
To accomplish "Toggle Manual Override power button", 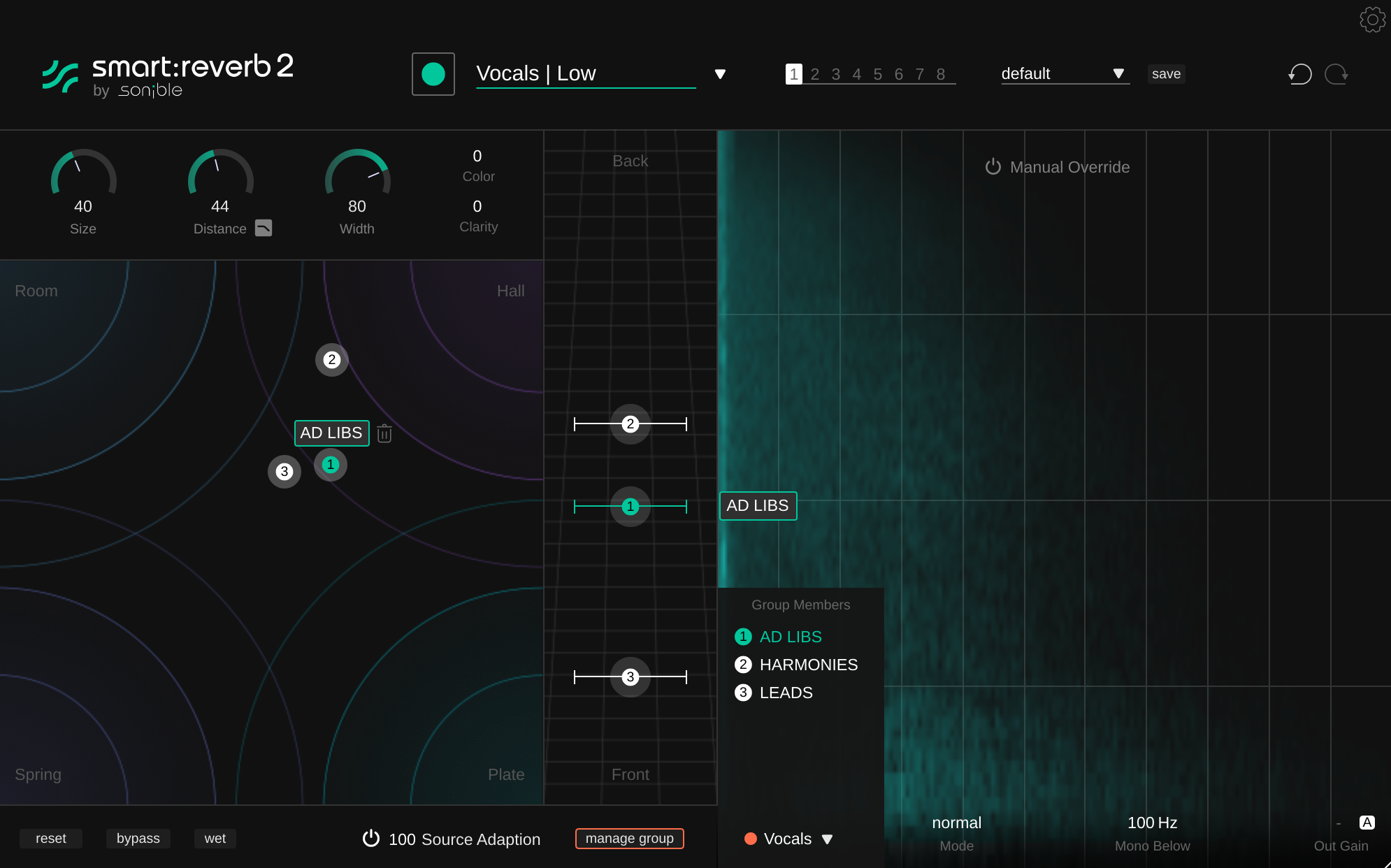I will click(x=993, y=167).
